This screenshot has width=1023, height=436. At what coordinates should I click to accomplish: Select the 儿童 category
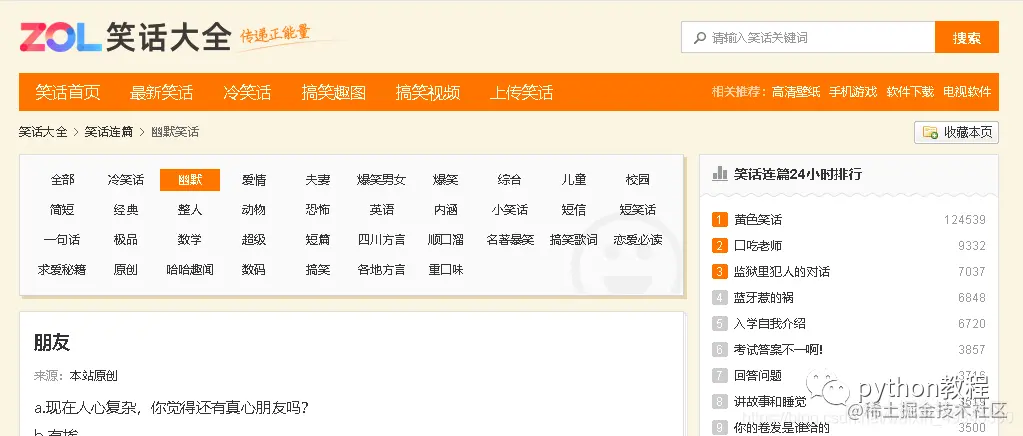[x=574, y=179]
